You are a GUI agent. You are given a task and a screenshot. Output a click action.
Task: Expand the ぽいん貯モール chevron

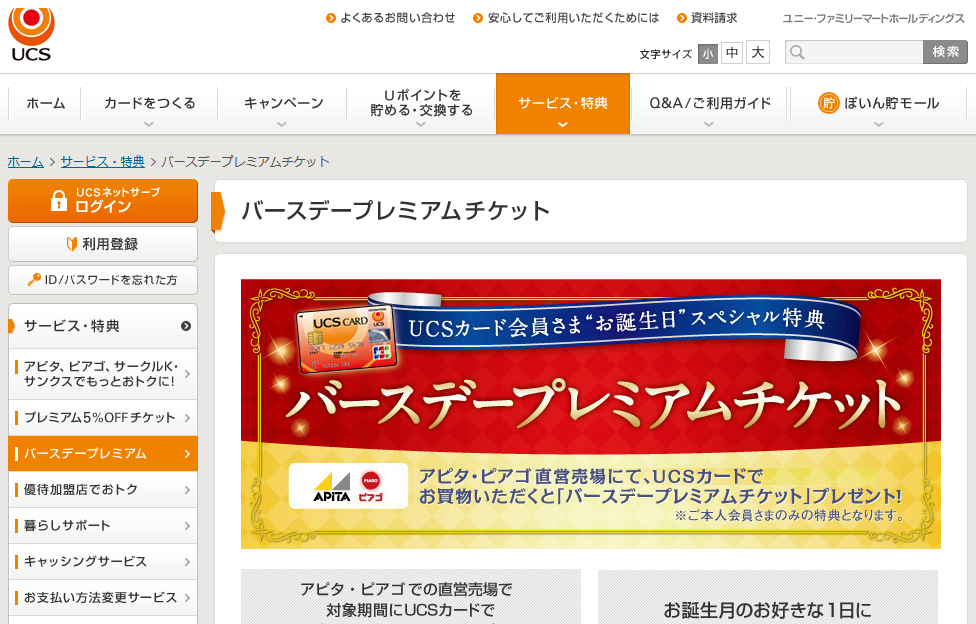[x=878, y=125]
